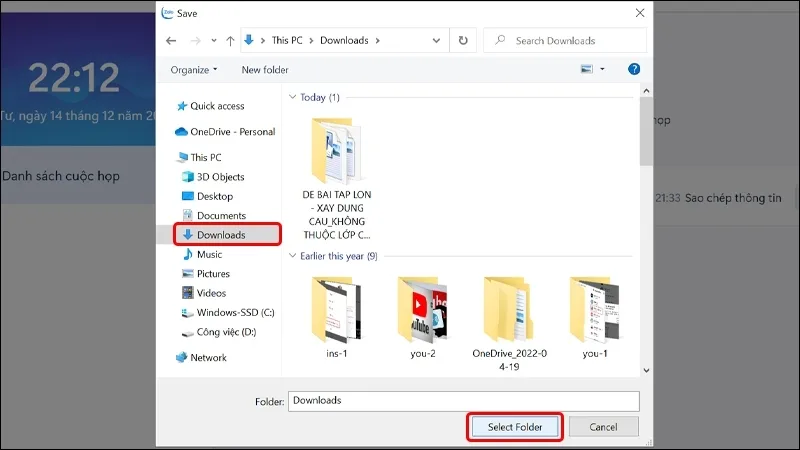Go back using the left arrow

coord(171,41)
